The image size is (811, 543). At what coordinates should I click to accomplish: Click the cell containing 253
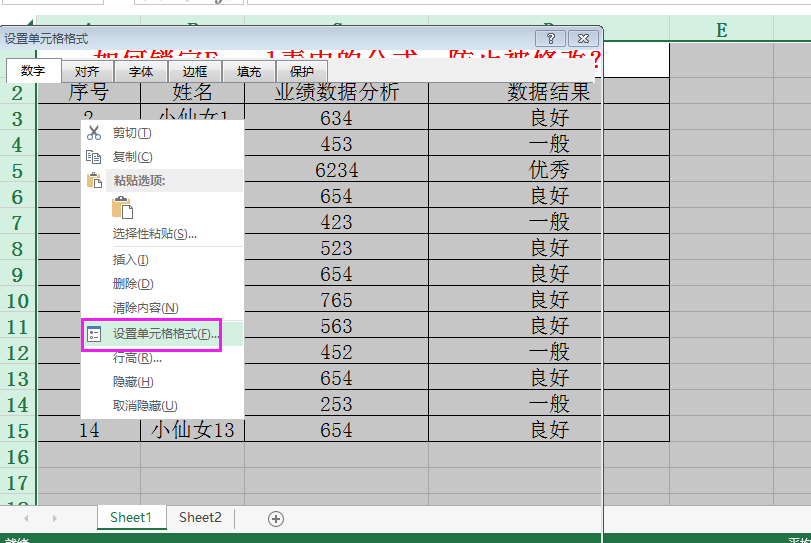[336, 404]
